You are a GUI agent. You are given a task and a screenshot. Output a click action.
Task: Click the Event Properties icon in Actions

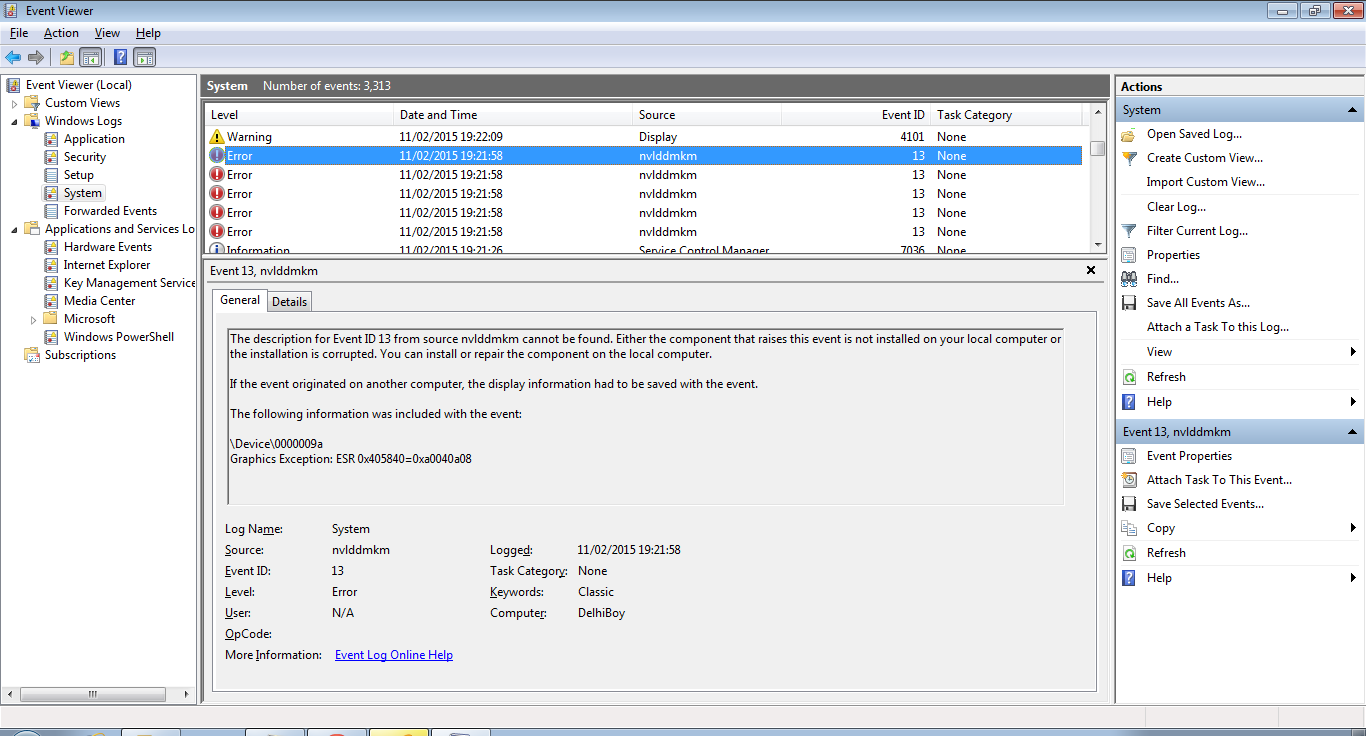coord(1129,456)
